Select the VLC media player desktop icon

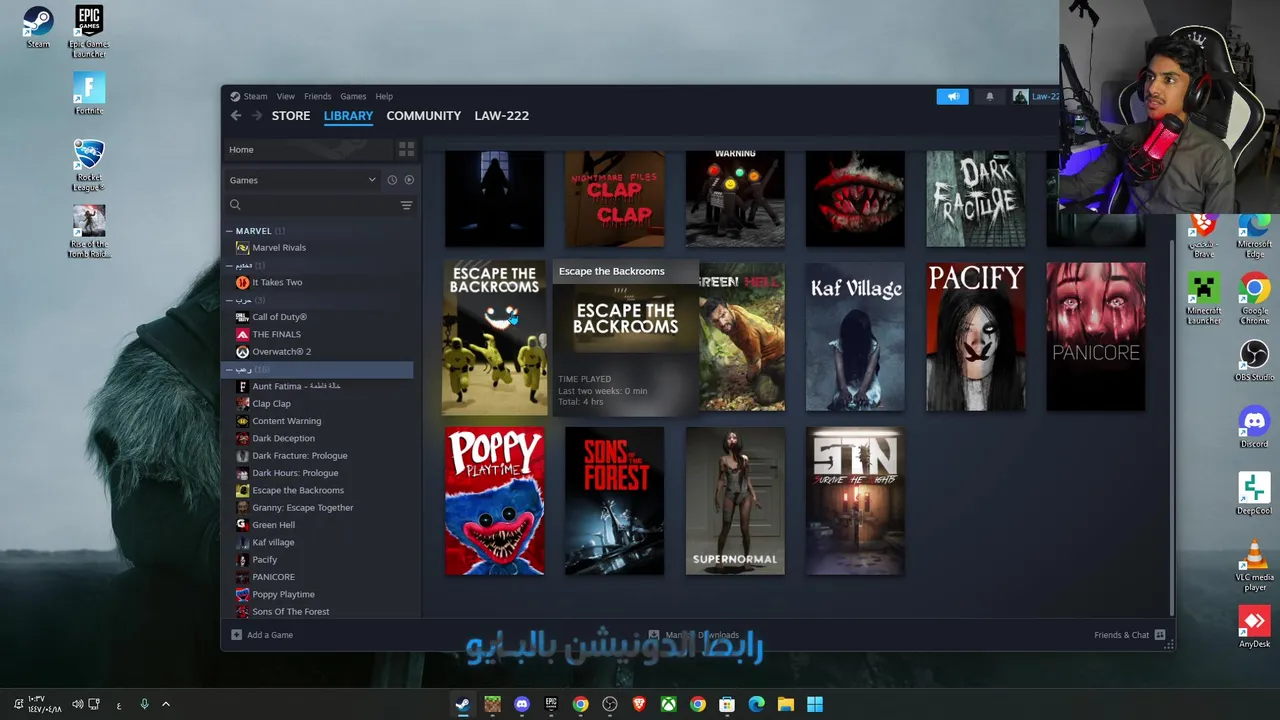[x=1254, y=565]
